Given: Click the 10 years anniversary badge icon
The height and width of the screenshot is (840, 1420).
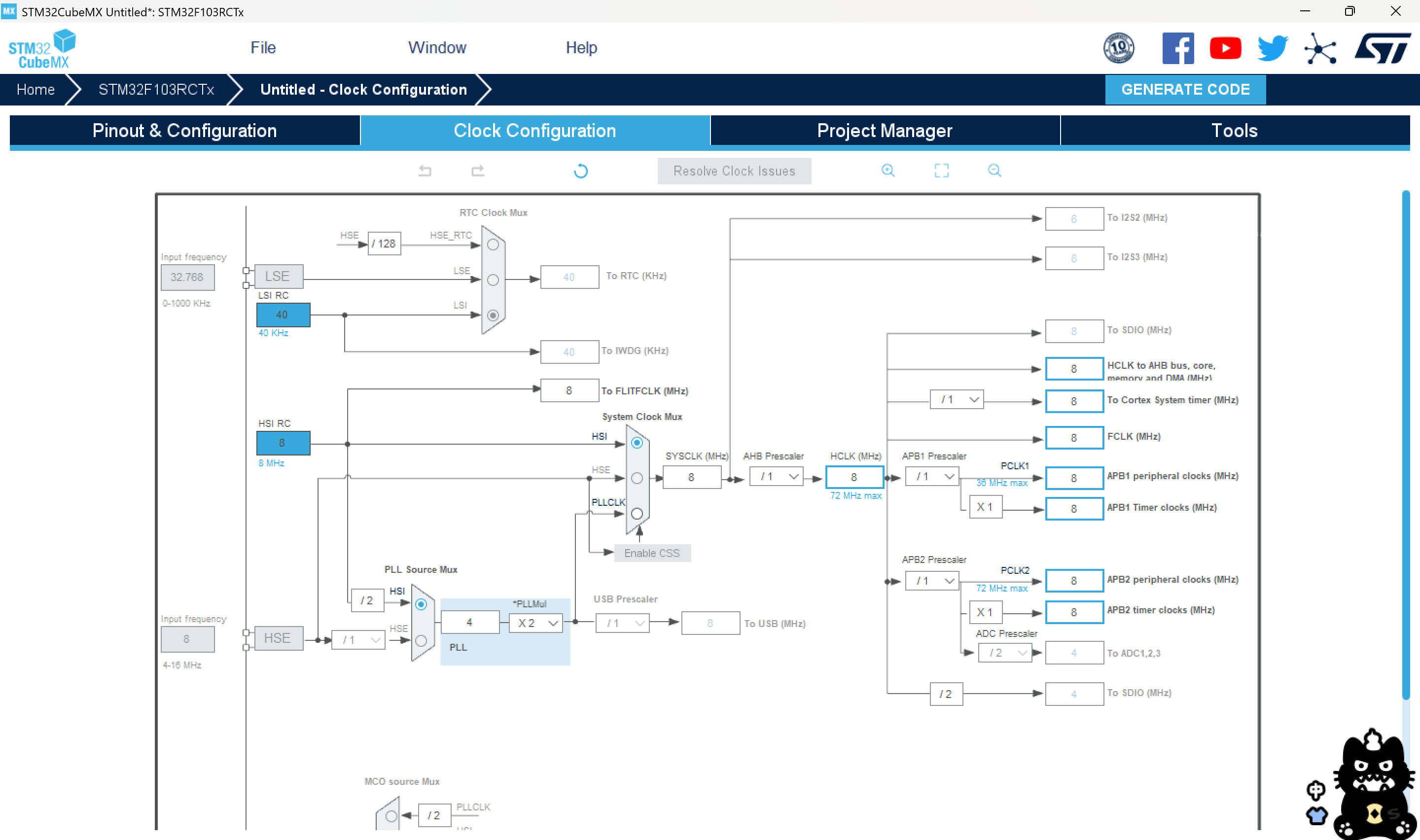Looking at the screenshot, I should (x=1118, y=48).
